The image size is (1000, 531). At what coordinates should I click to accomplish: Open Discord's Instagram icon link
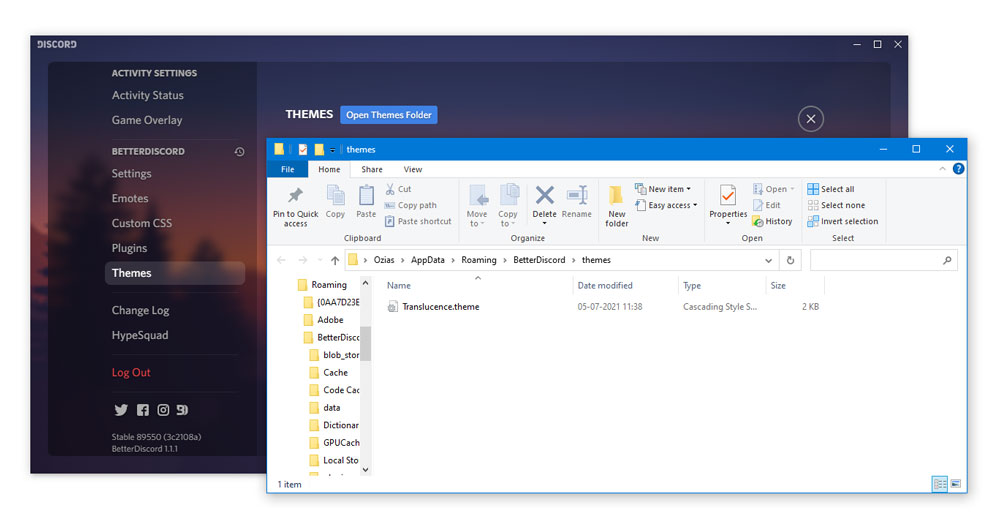[x=163, y=410]
